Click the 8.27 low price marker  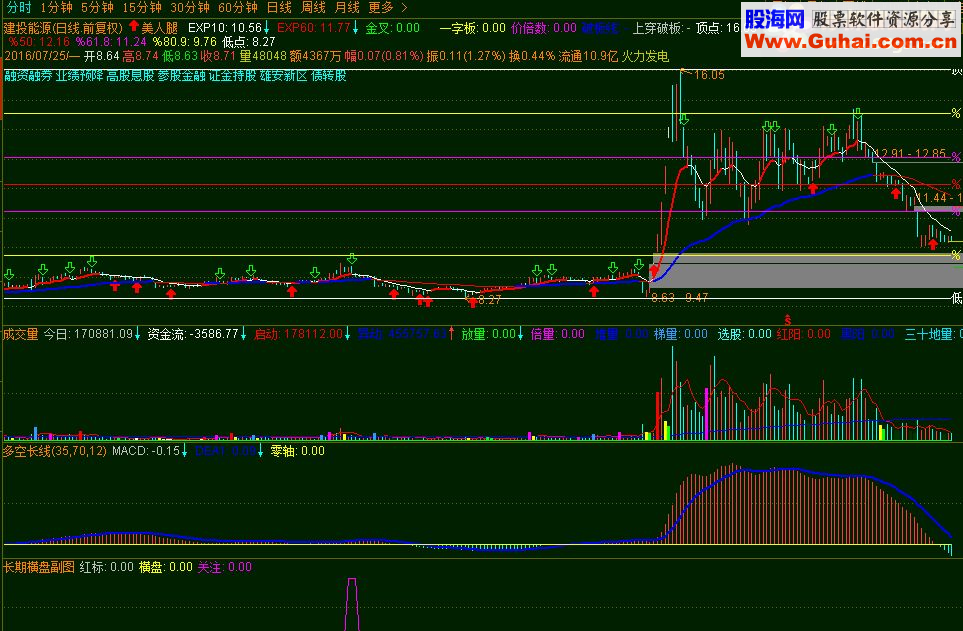point(489,300)
